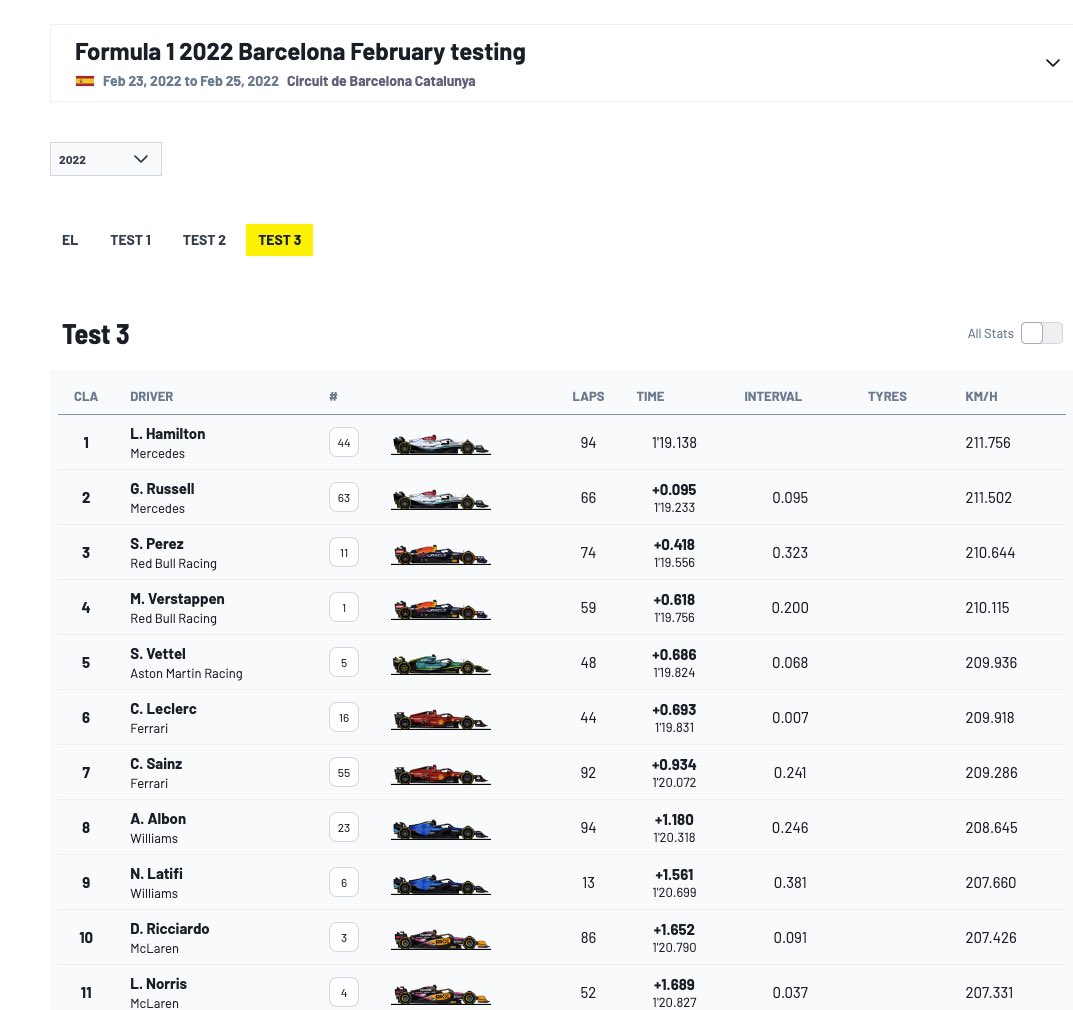Click Hamilton's Mercedes car image
Image resolution: width=1073 pixels, height=1010 pixels.
coord(441,445)
